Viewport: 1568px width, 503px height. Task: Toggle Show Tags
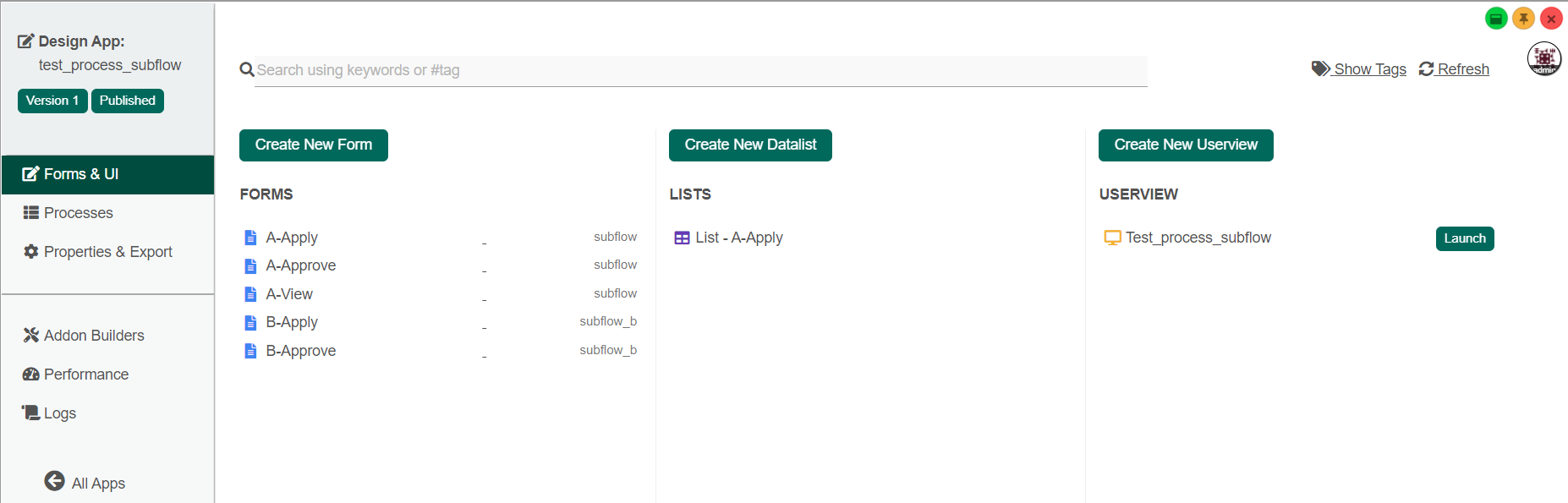click(x=1359, y=69)
